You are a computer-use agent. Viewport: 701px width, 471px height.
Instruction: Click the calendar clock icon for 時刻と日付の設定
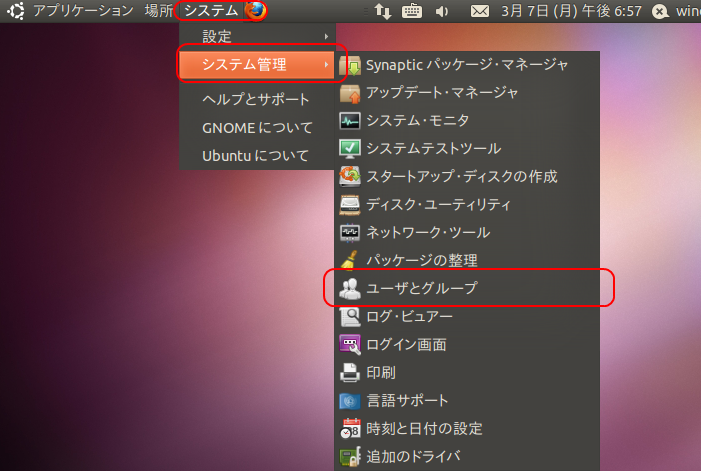[350, 429]
